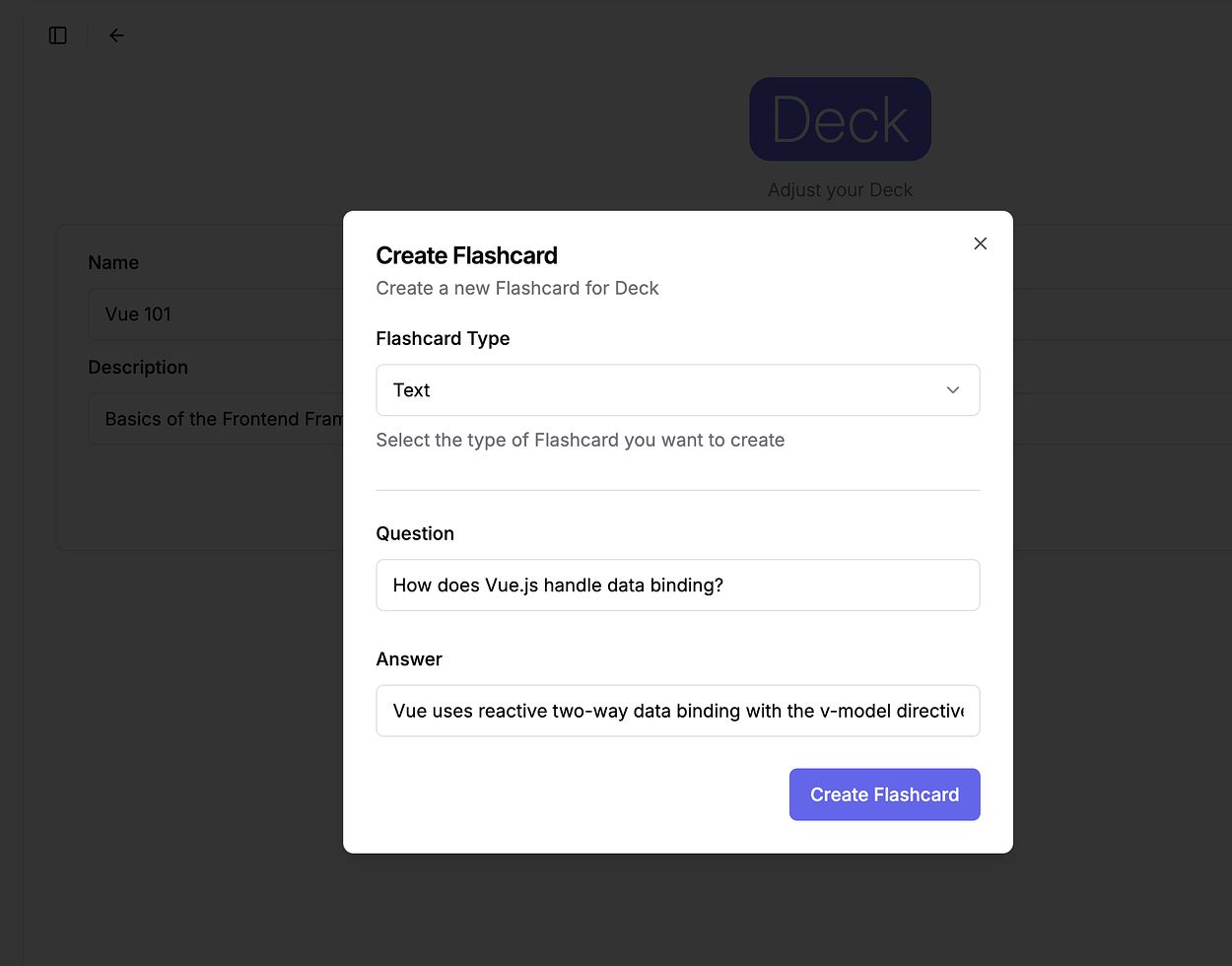This screenshot has width=1232, height=966.
Task: Focus the Answer text field
Action: [677, 711]
